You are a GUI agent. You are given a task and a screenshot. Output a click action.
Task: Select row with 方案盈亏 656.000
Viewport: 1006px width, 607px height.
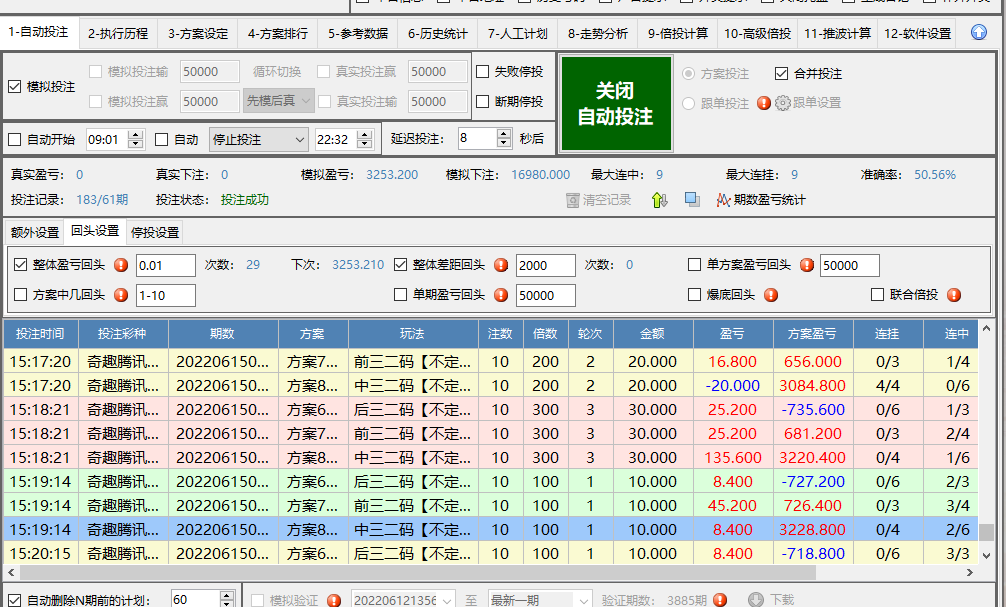[x=490, y=361]
